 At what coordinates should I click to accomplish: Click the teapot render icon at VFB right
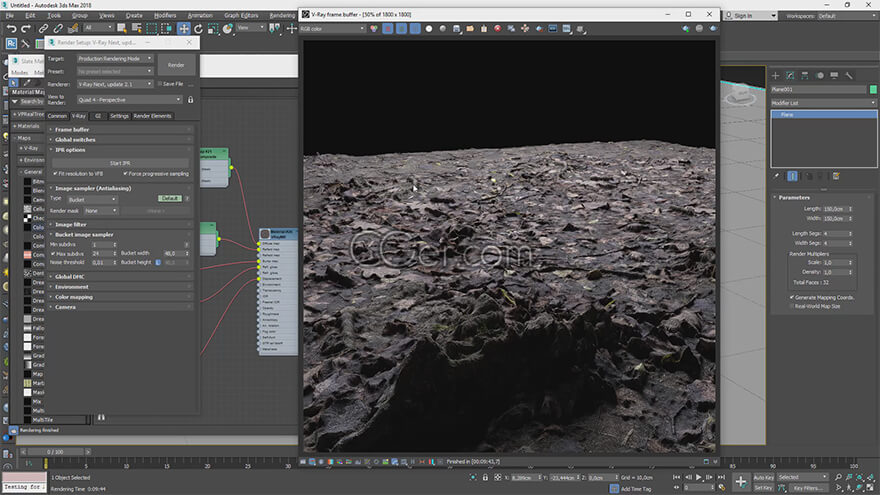tap(713, 28)
